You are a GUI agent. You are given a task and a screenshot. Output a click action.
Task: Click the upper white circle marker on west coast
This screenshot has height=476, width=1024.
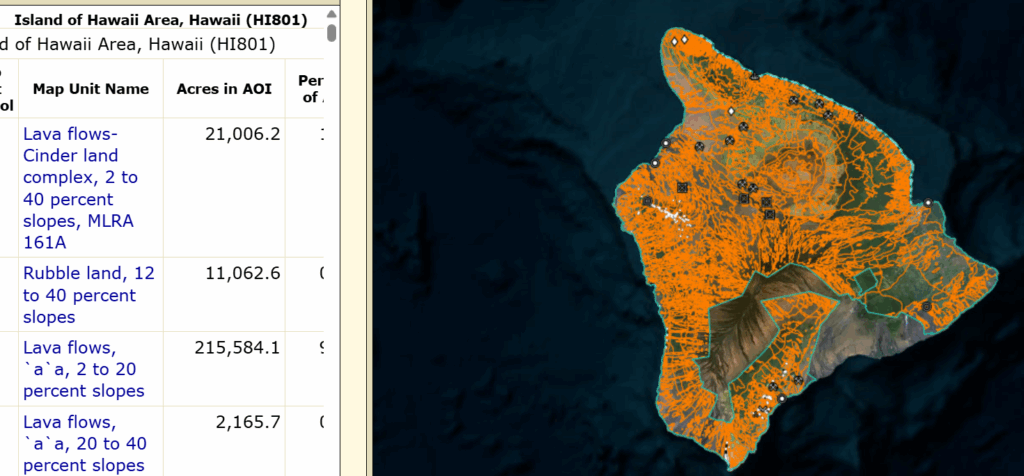point(666,144)
